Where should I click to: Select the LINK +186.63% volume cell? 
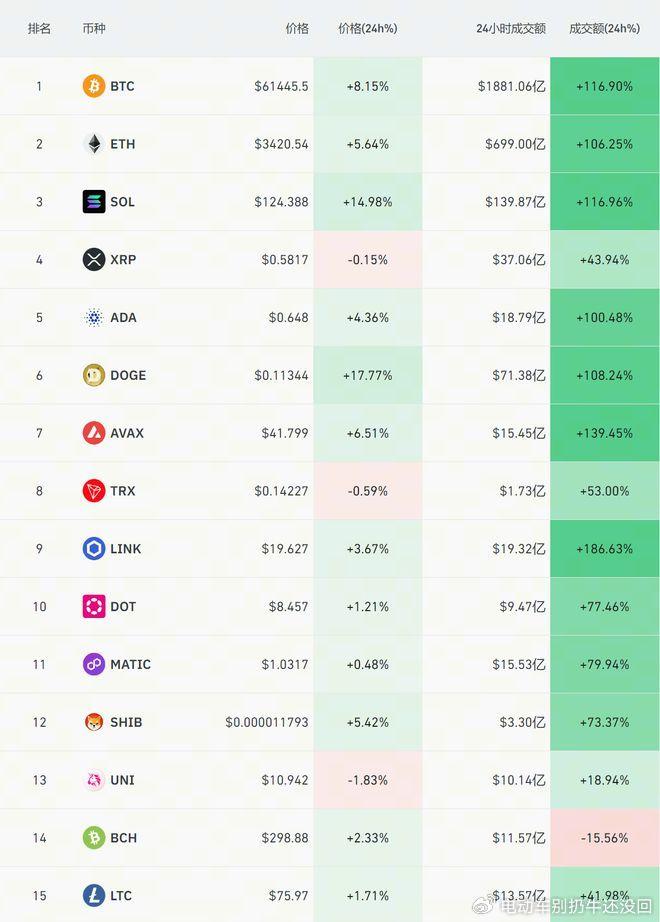tap(605, 549)
